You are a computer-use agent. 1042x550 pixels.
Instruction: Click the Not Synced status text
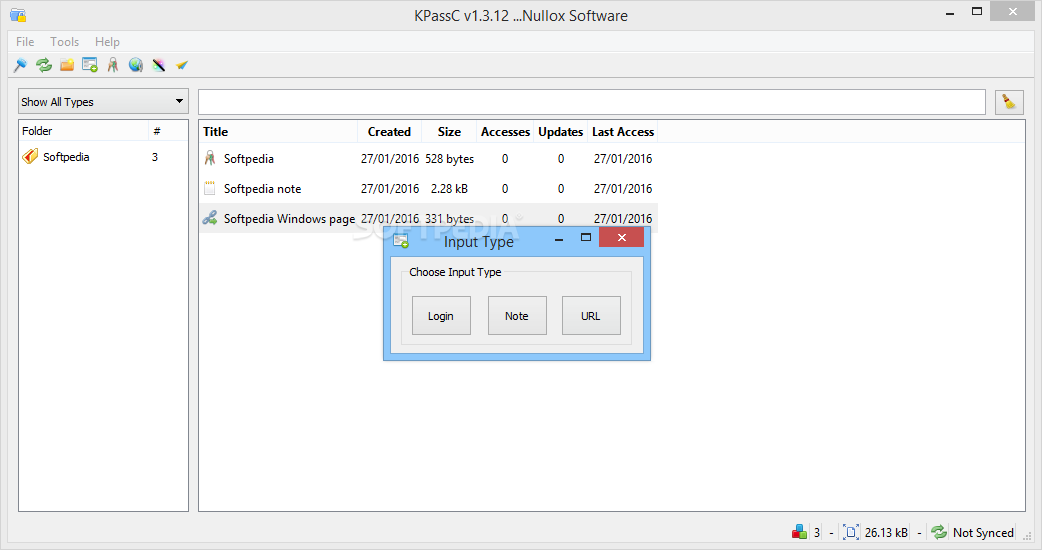pos(984,533)
